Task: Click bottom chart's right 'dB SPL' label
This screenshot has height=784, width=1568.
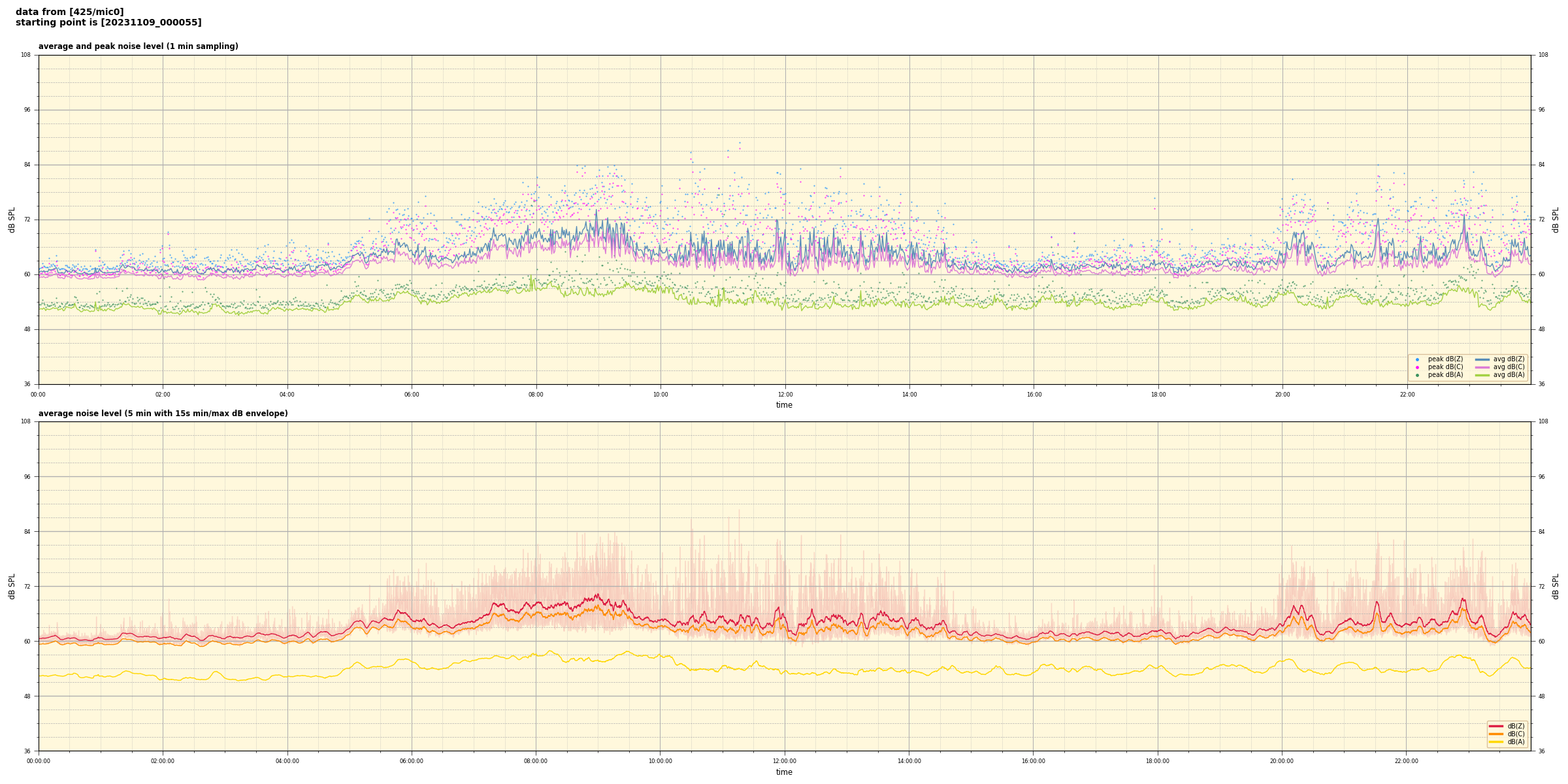Action: point(1556,586)
